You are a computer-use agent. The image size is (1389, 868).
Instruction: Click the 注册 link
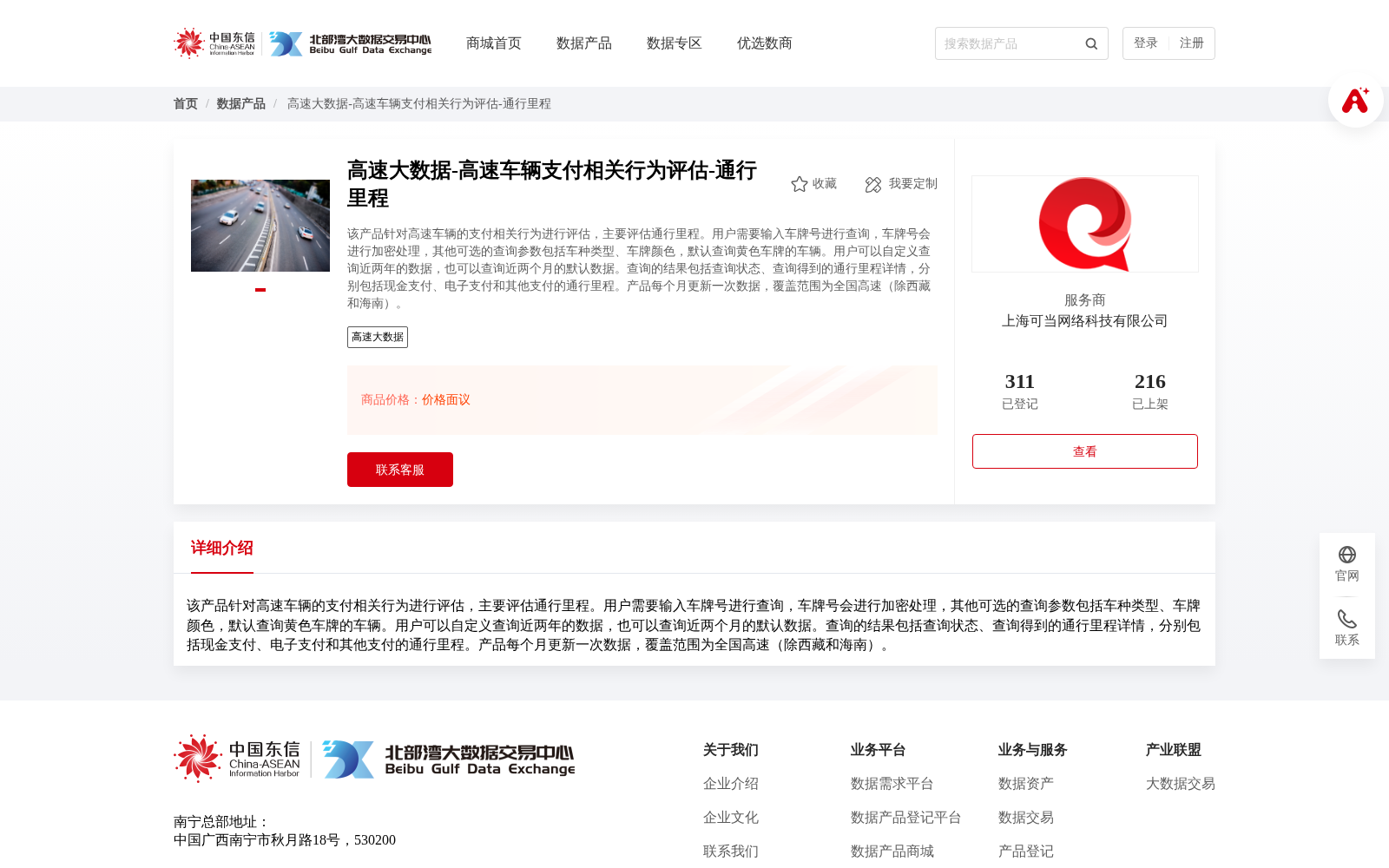pos(1192,43)
